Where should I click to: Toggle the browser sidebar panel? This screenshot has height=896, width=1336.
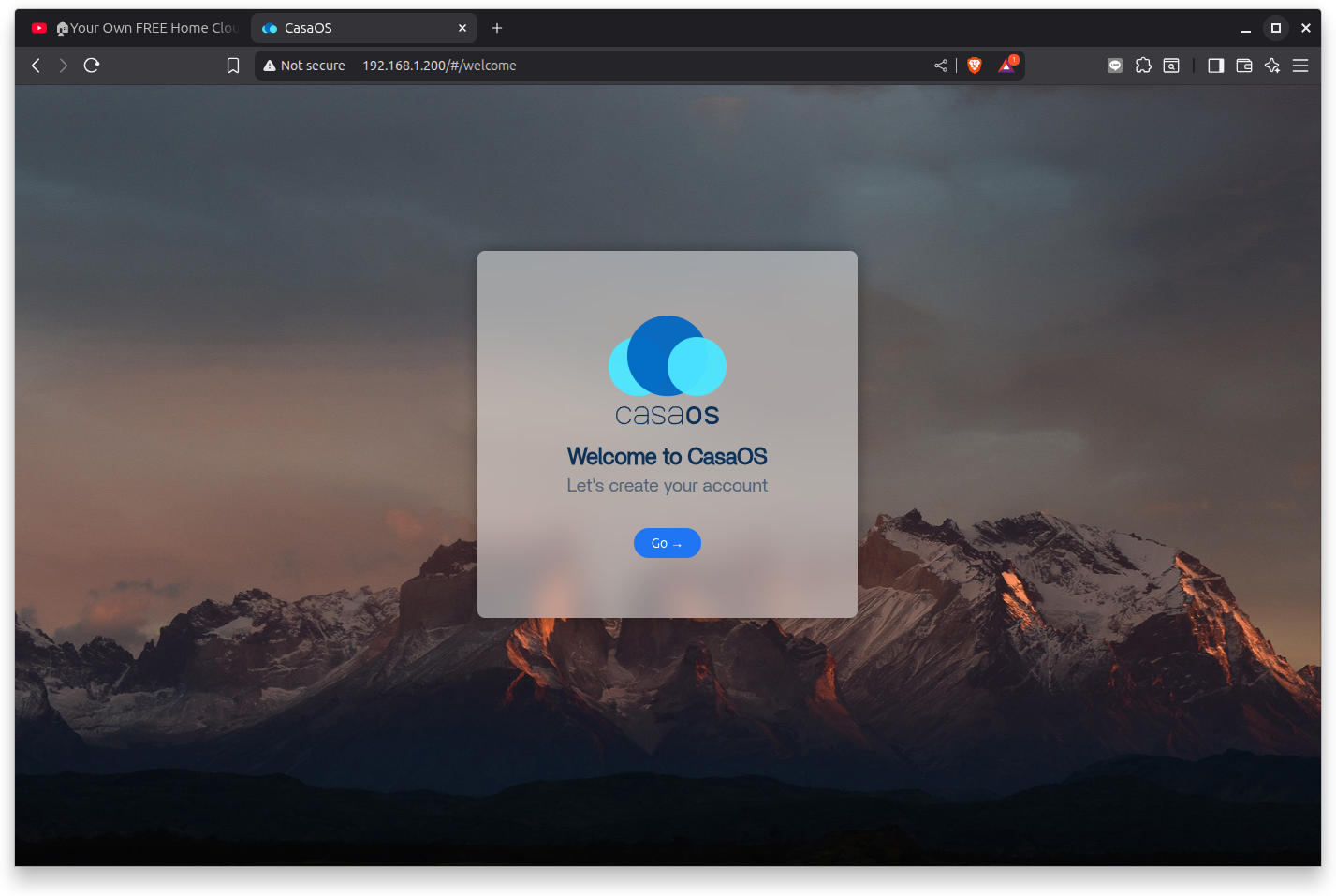(1216, 66)
